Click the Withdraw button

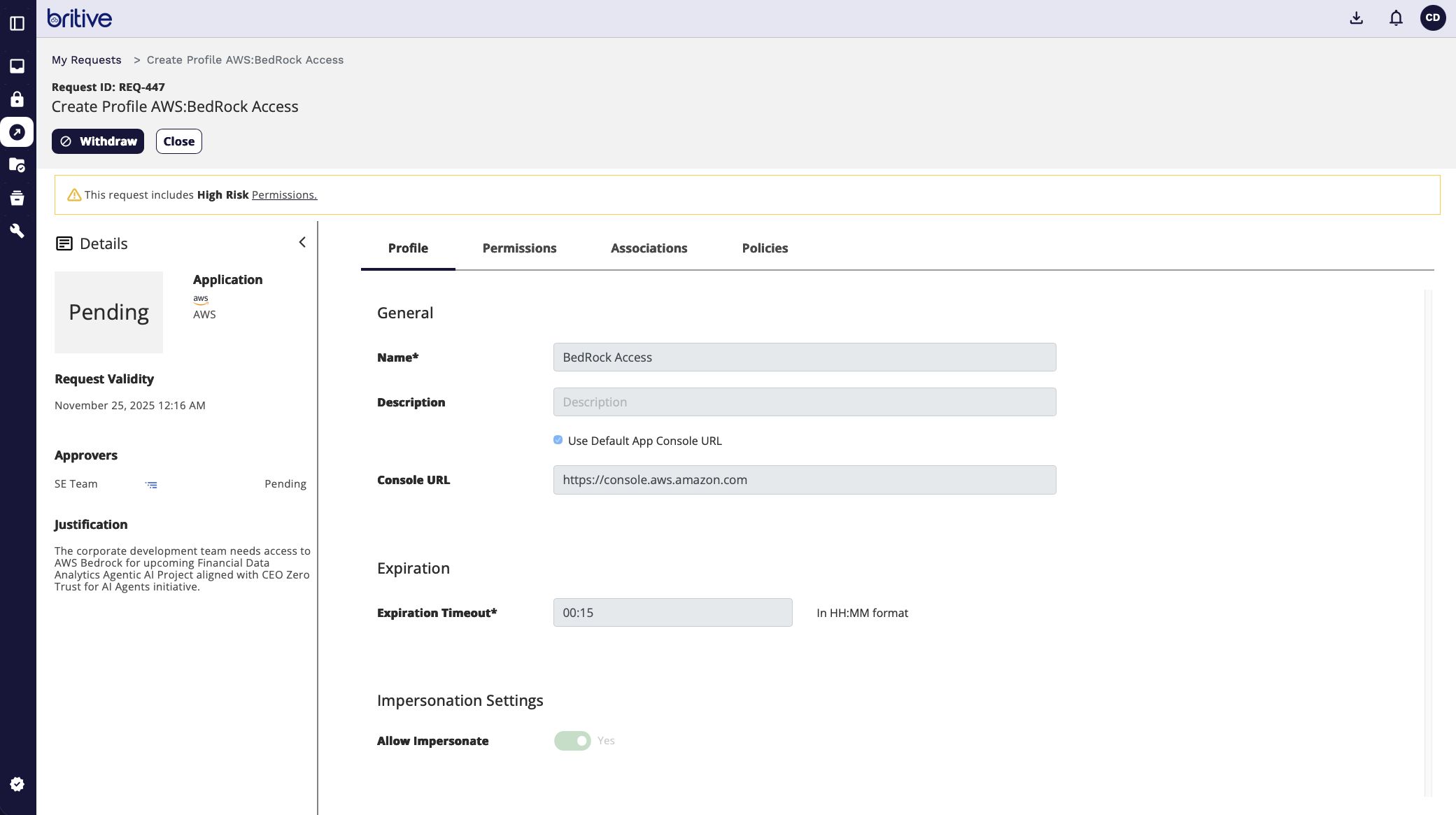click(98, 141)
